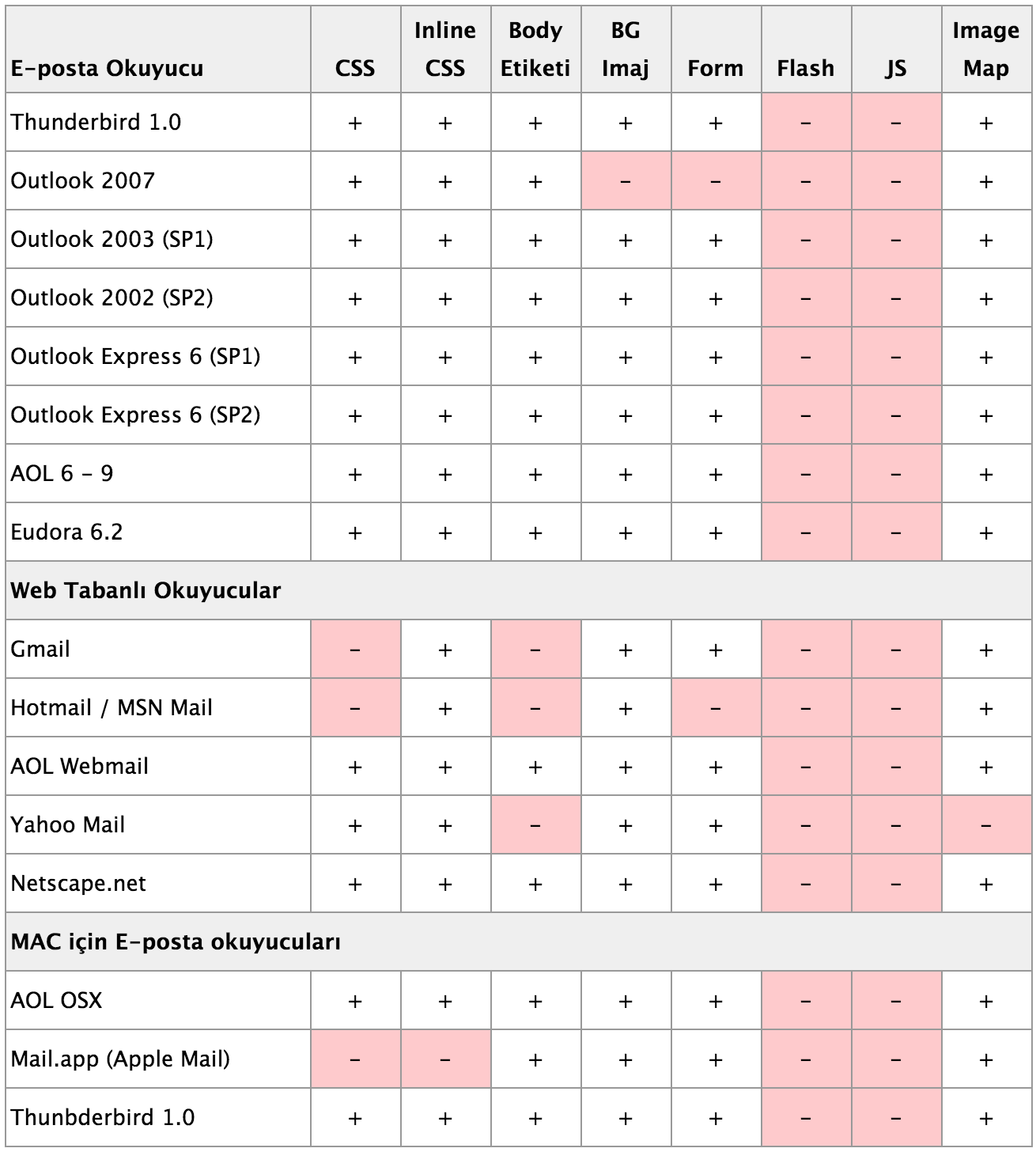
Task: Select the "Hotmail / MSN Mail" row label
Action: (112, 707)
